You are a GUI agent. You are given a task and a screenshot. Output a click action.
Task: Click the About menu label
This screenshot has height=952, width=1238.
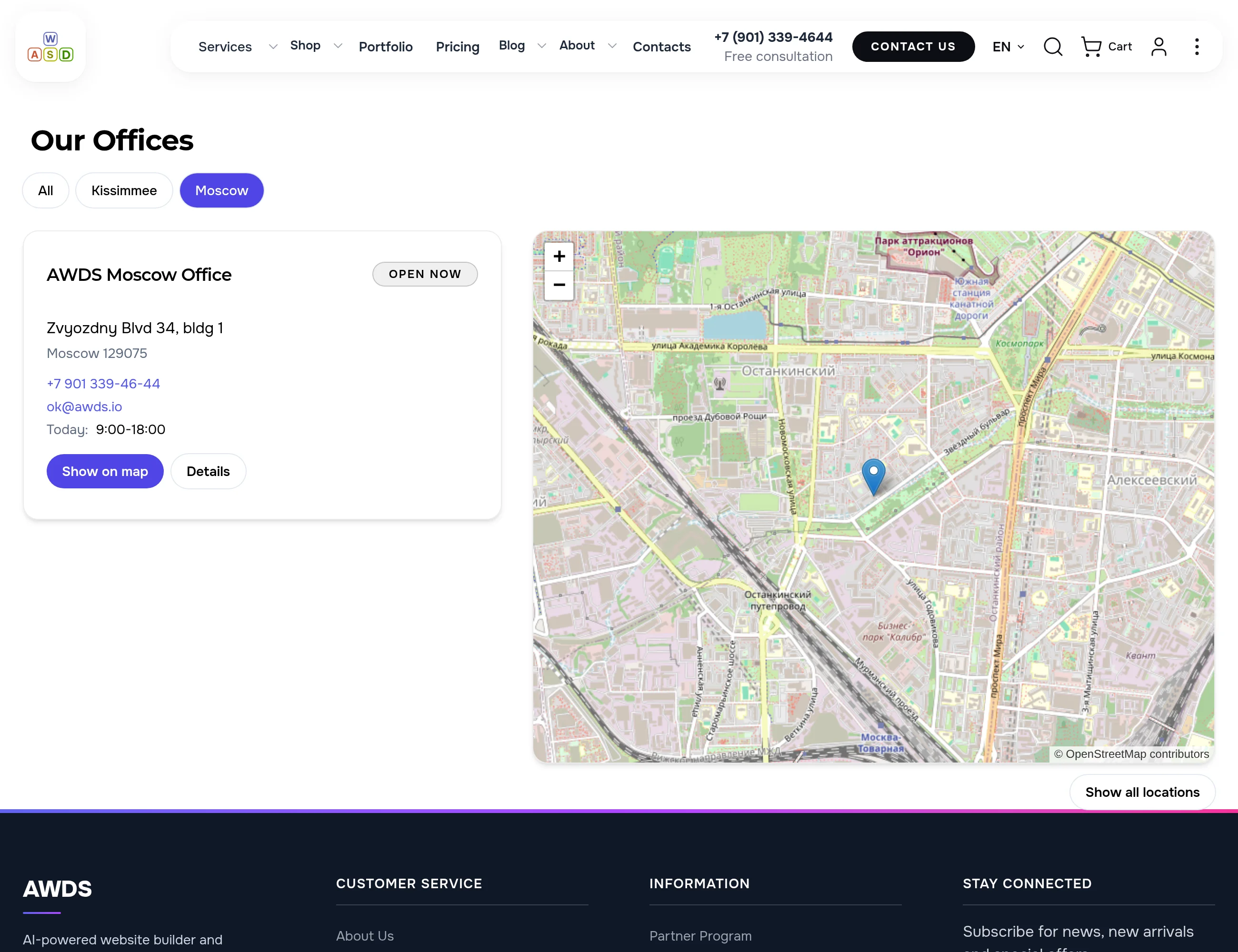(x=577, y=45)
